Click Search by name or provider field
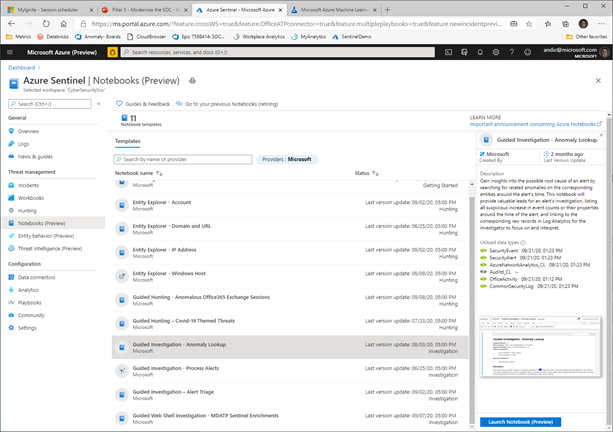613x432 pixels. 183,159
